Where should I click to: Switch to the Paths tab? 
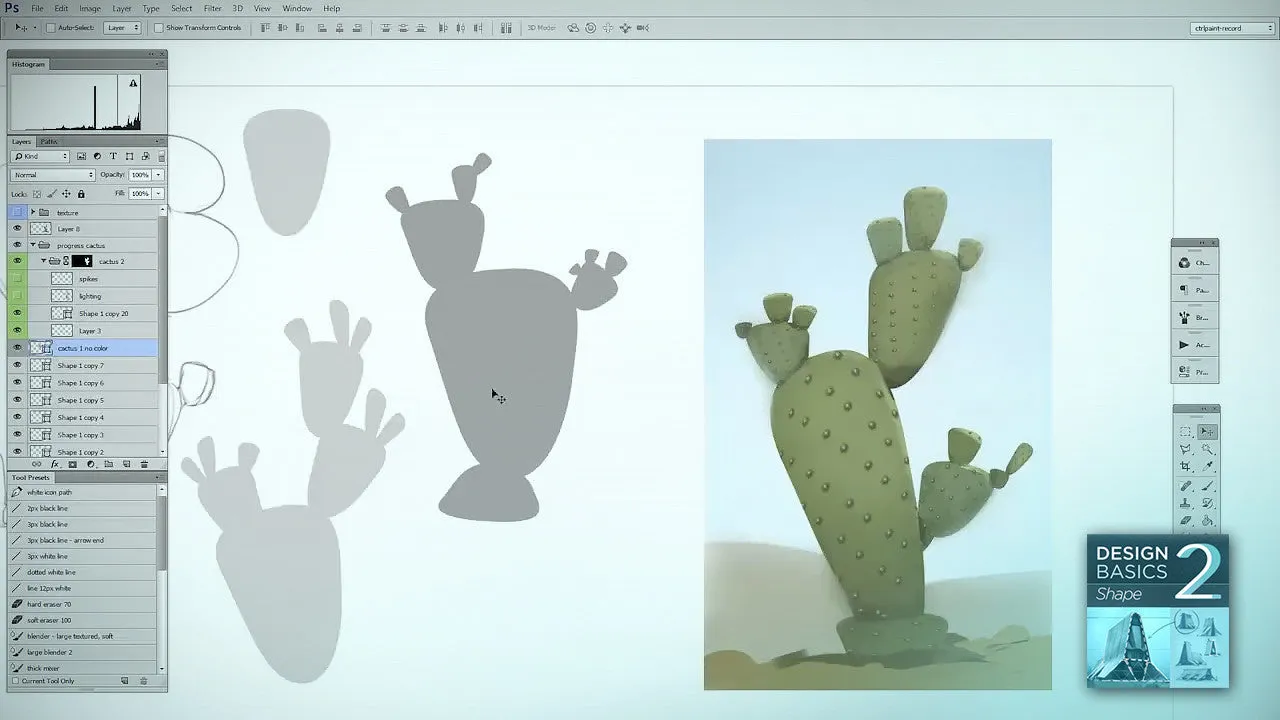coord(49,142)
